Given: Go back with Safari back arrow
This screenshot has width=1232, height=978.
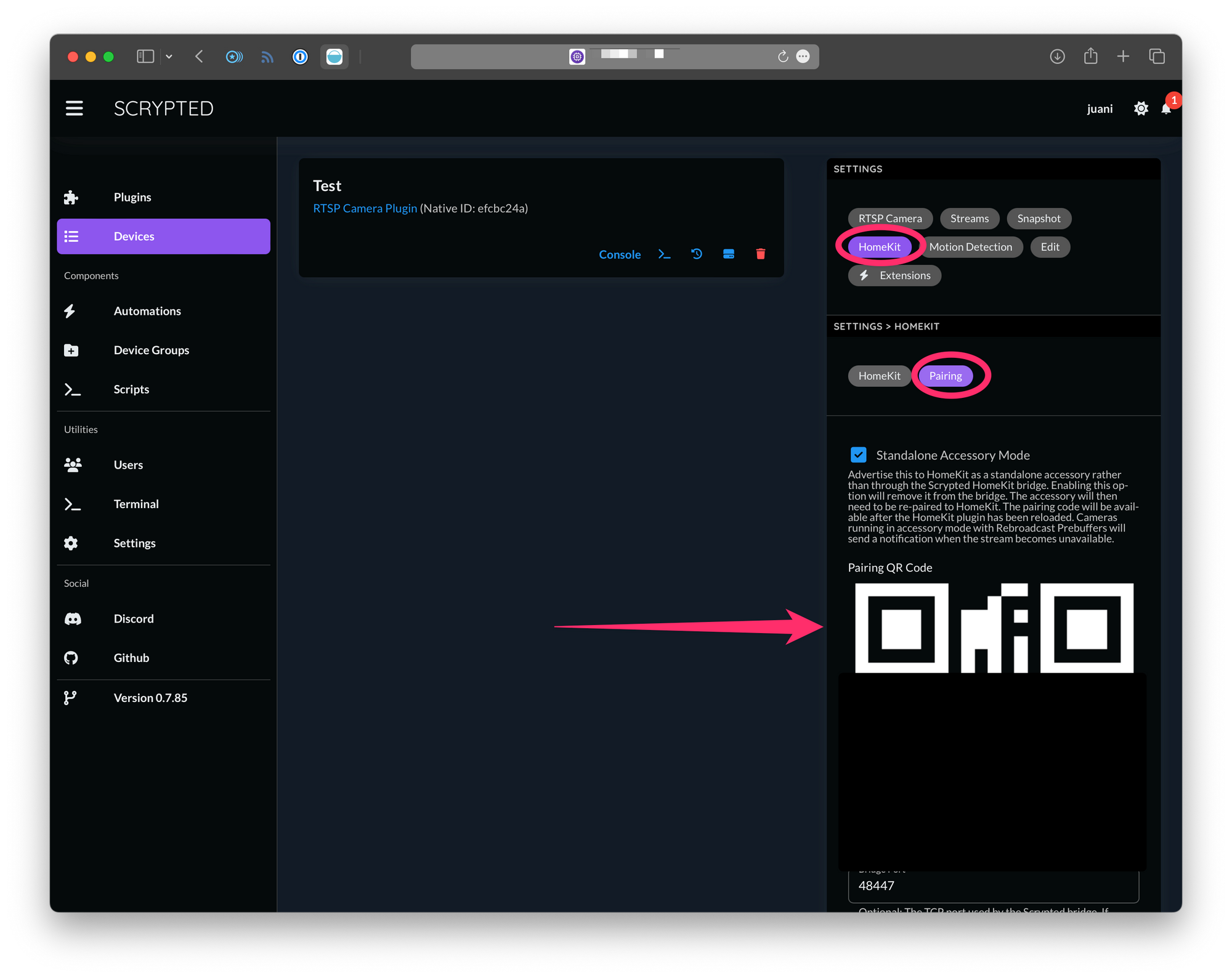Looking at the screenshot, I should (199, 57).
